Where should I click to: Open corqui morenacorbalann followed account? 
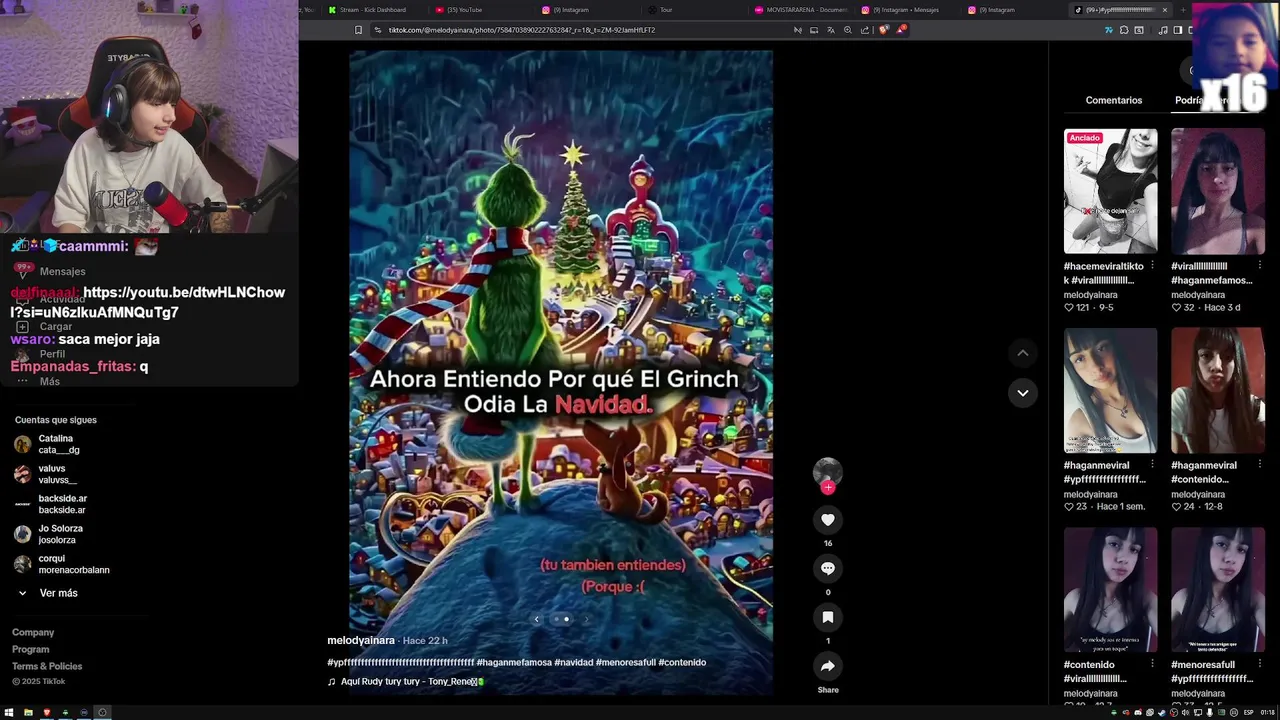coord(62,564)
